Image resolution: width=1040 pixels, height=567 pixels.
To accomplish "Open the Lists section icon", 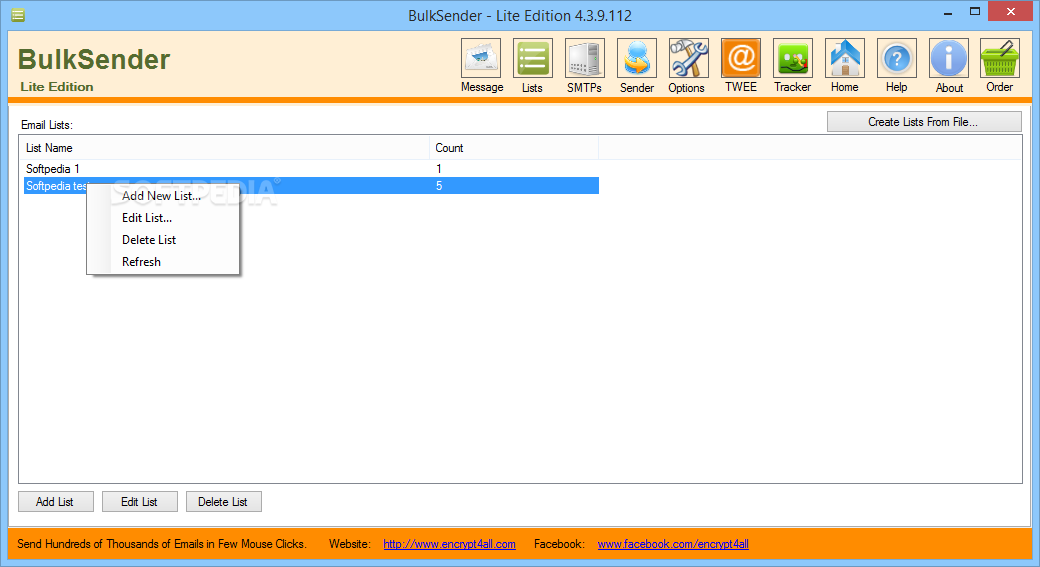I will (533, 58).
